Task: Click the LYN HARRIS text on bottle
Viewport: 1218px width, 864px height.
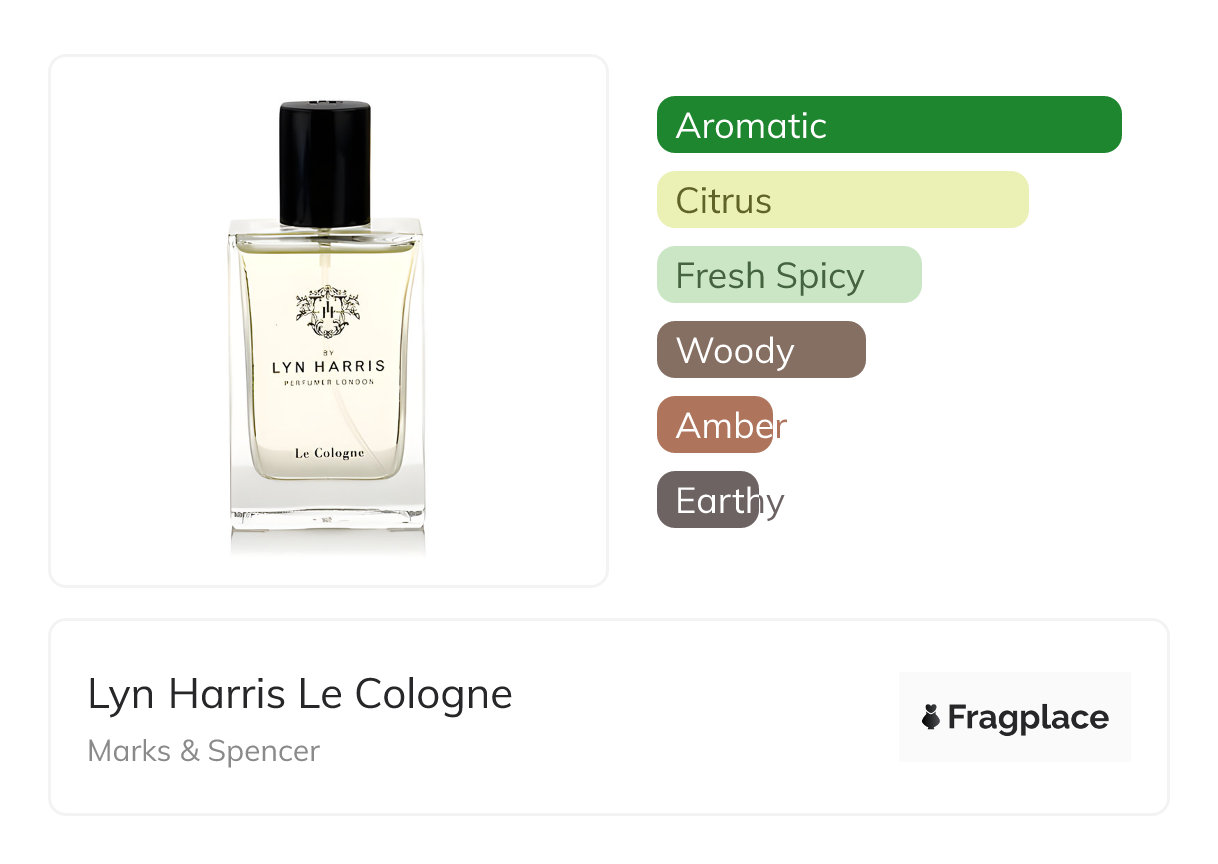Action: 328,367
